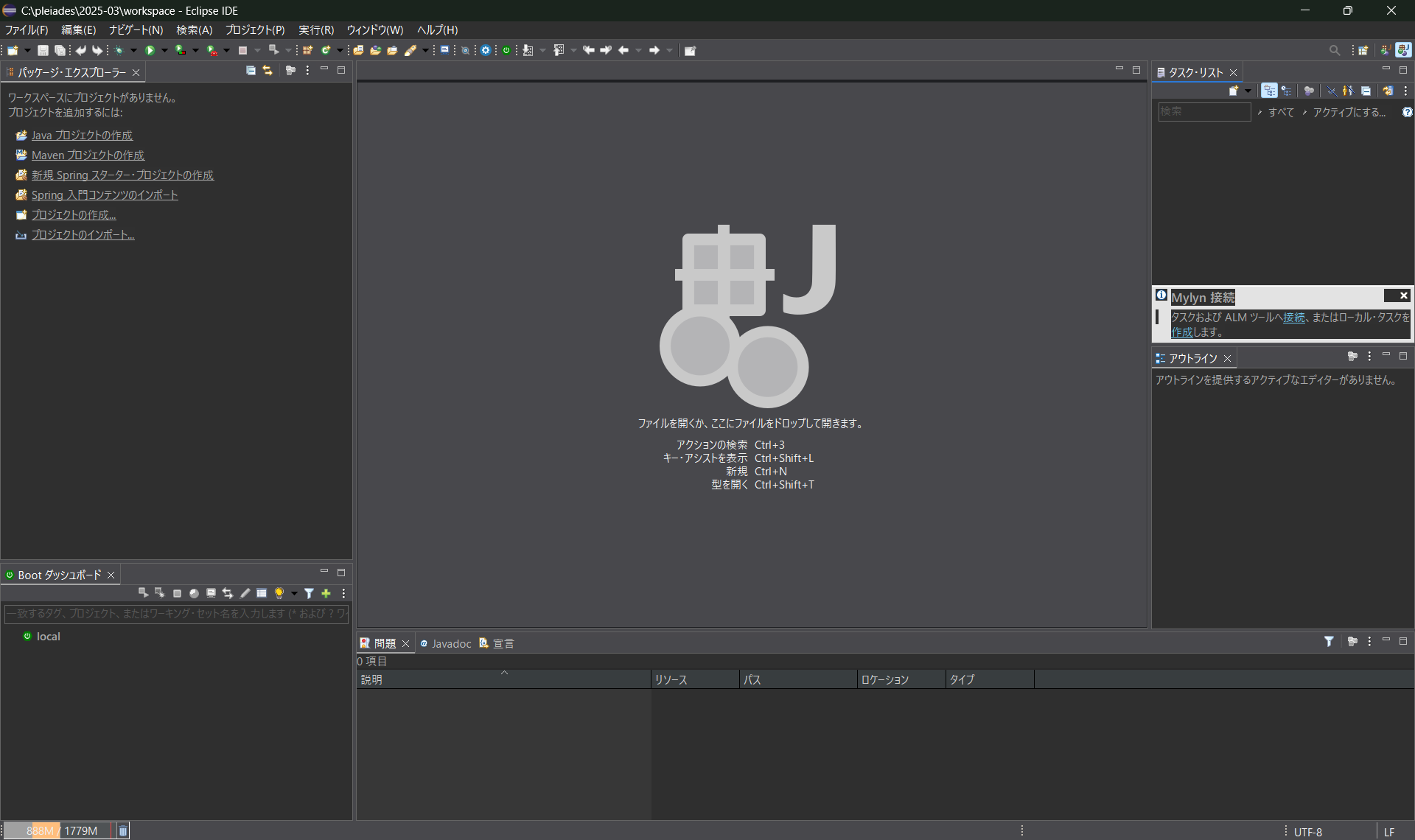Open the lightbulb dropdown in Boot Dashboard
Screen dimensions: 1415x840
294,593
